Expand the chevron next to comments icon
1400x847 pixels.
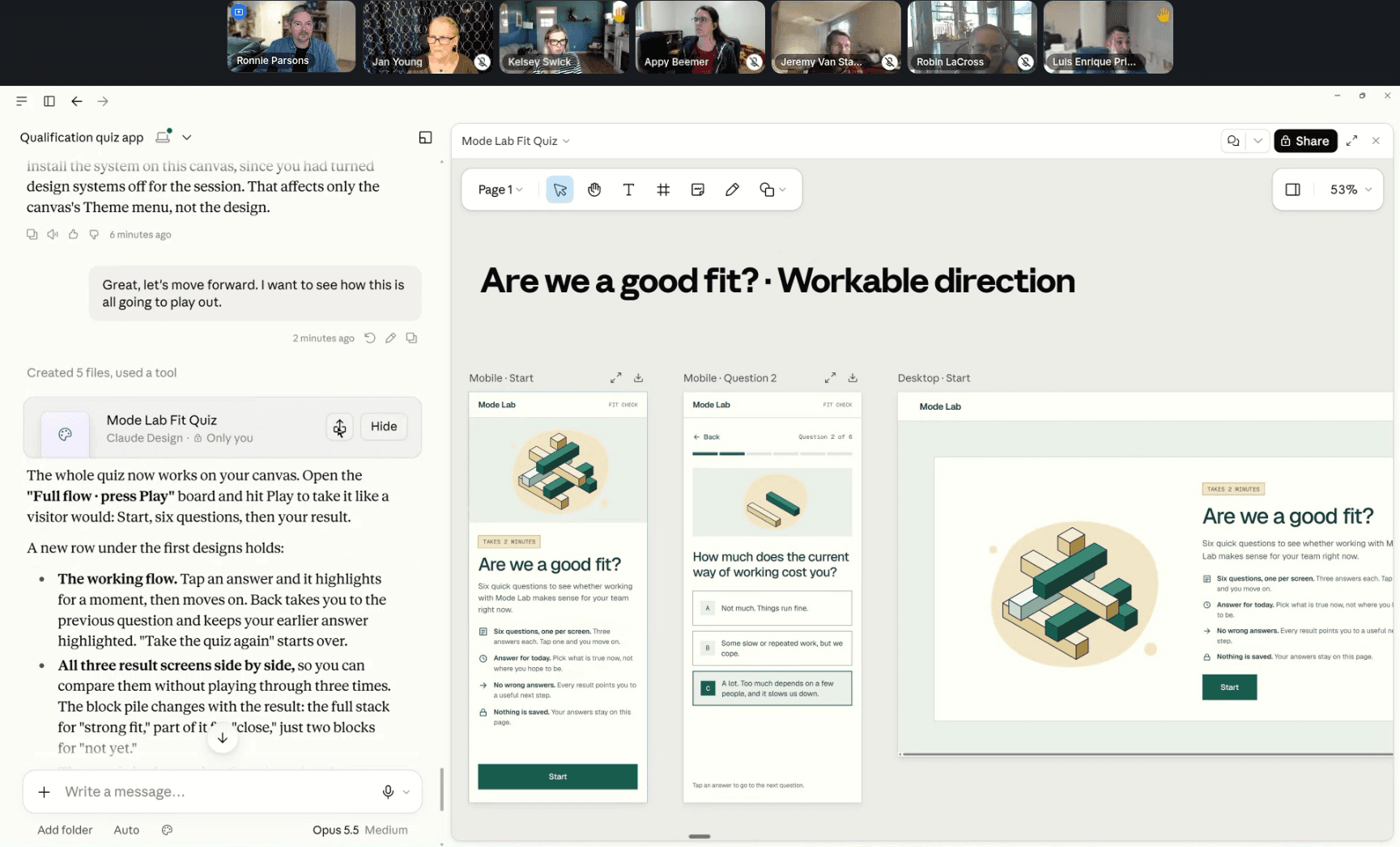pyautogui.click(x=1257, y=141)
